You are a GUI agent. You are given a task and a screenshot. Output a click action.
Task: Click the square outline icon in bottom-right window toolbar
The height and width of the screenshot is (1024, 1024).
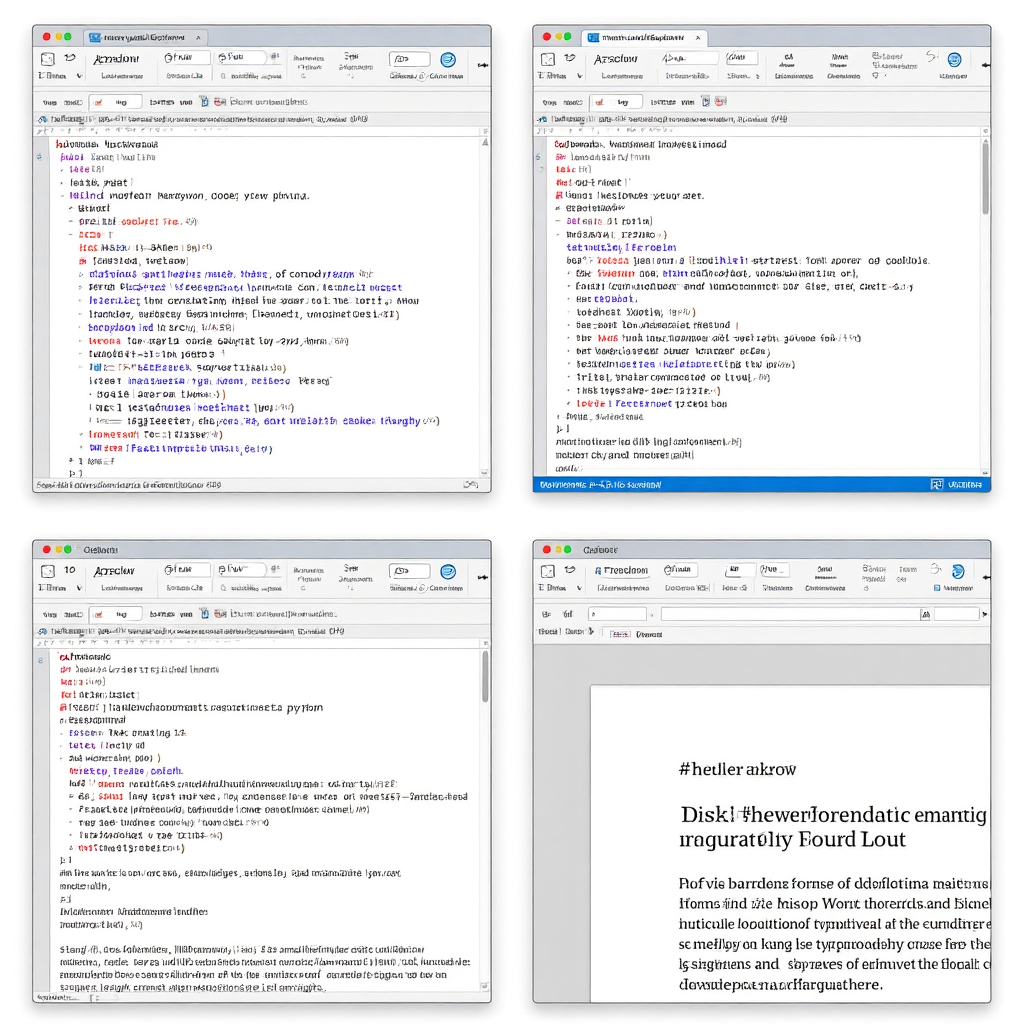(x=548, y=571)
